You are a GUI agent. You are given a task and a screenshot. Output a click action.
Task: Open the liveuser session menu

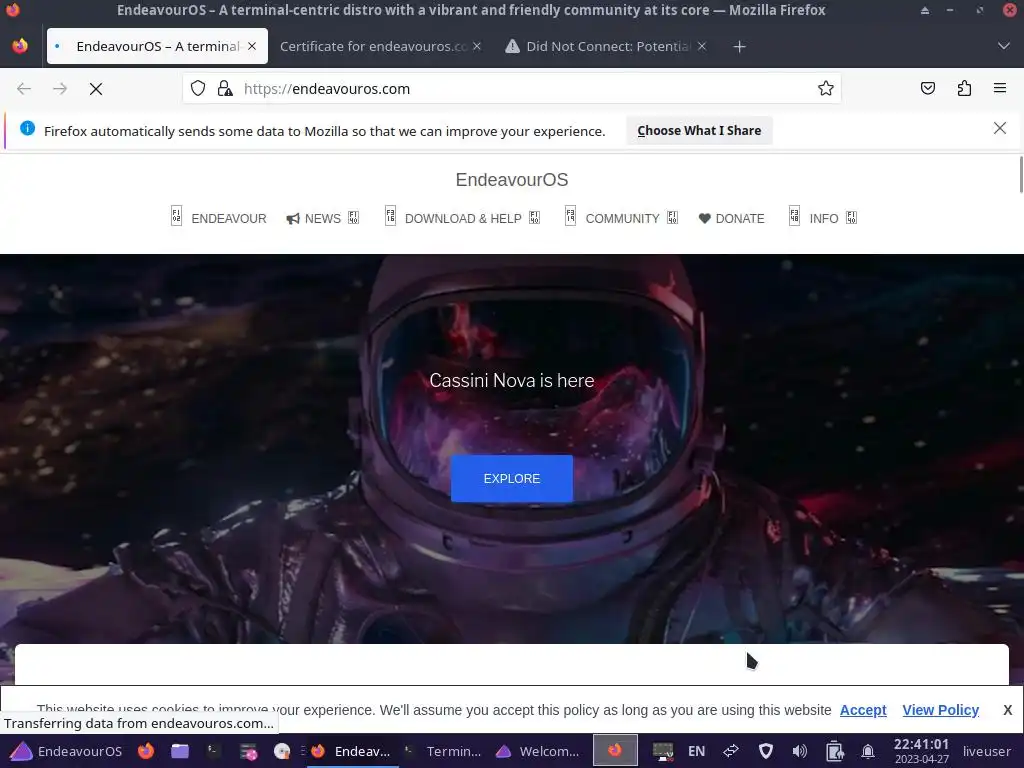pyautogui.click(x=987, y=751)
